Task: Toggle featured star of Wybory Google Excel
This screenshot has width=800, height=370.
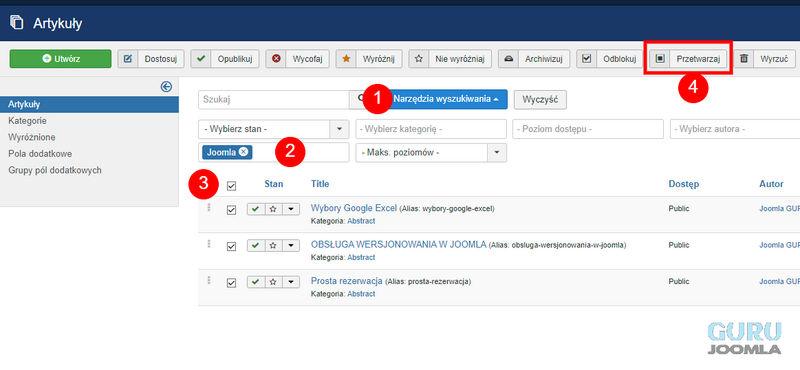Action: pos(273,209)
